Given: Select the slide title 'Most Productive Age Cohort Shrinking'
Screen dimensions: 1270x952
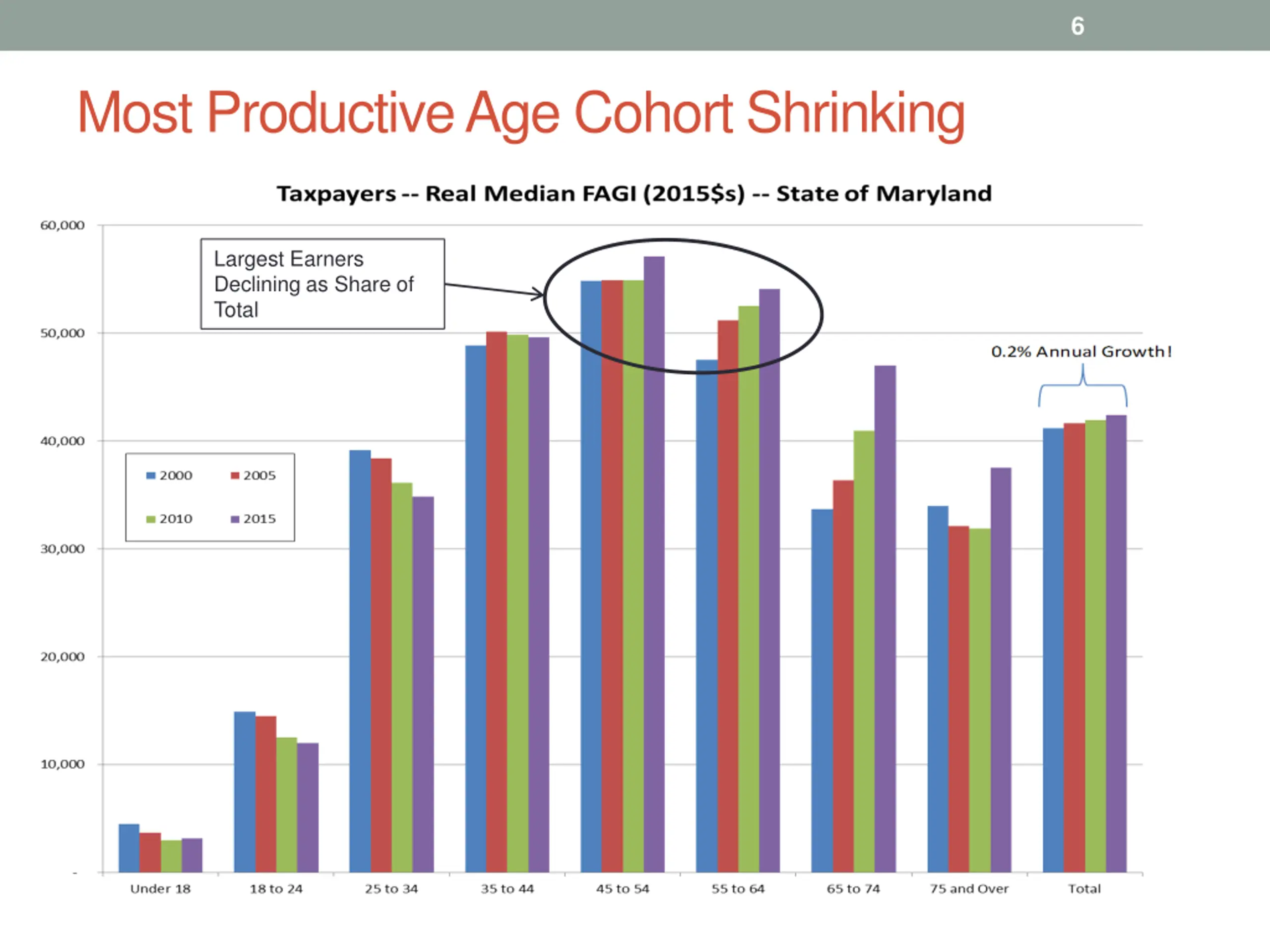Looking at the screenshot, I should pos(521,113).
